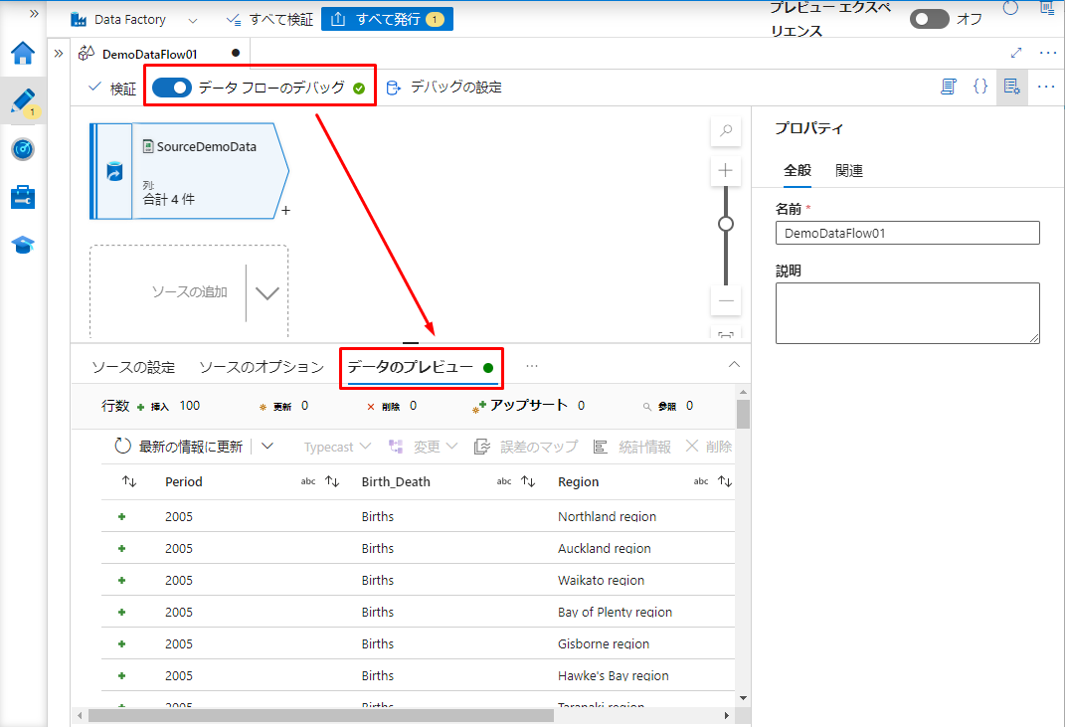
Task: Switch to the 関連 properties tab
Action: click(849, 171)
